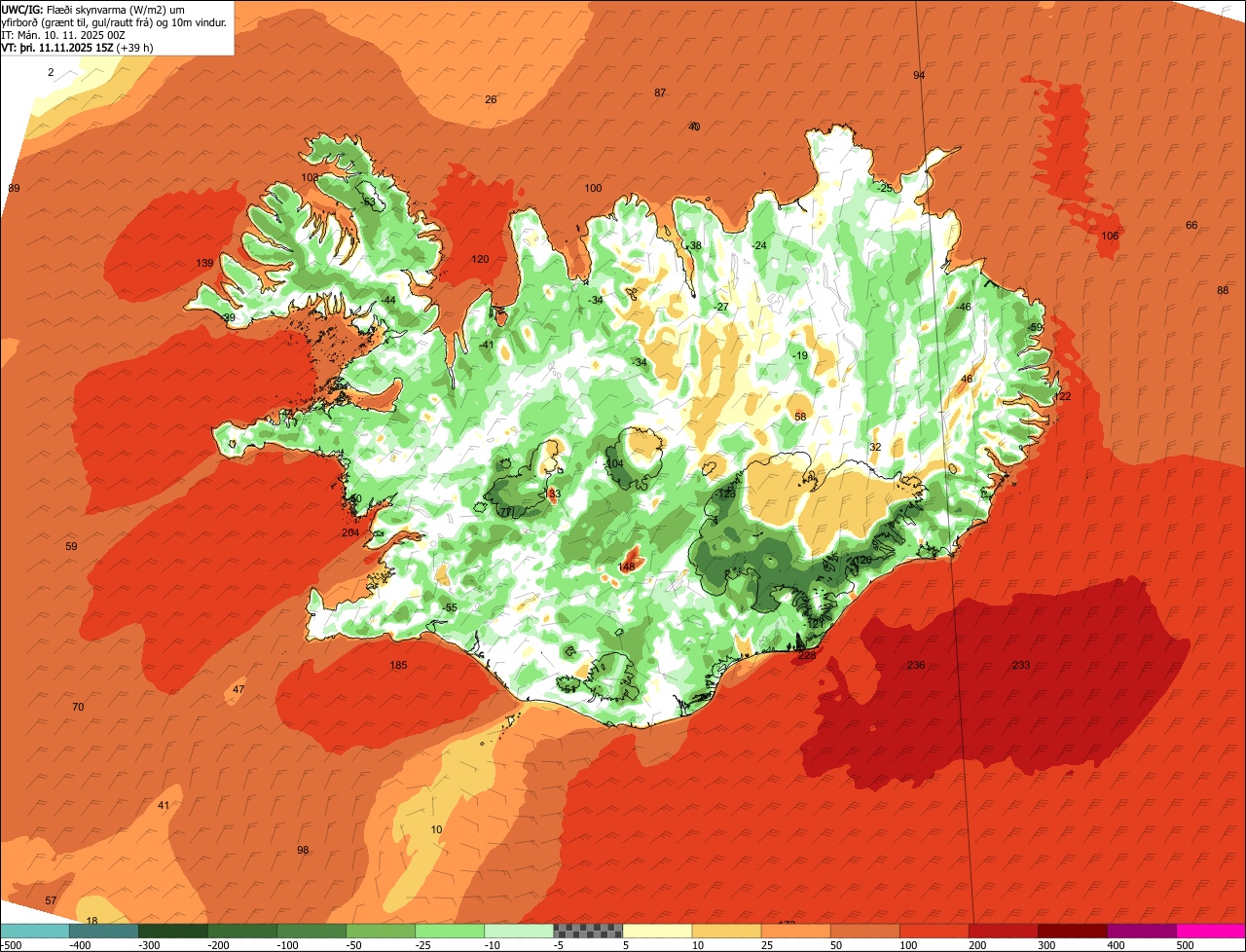Viewport: 1246px width, 952px height.
Task: Click the value -38 in north Iceland
Action: [693, 245]
